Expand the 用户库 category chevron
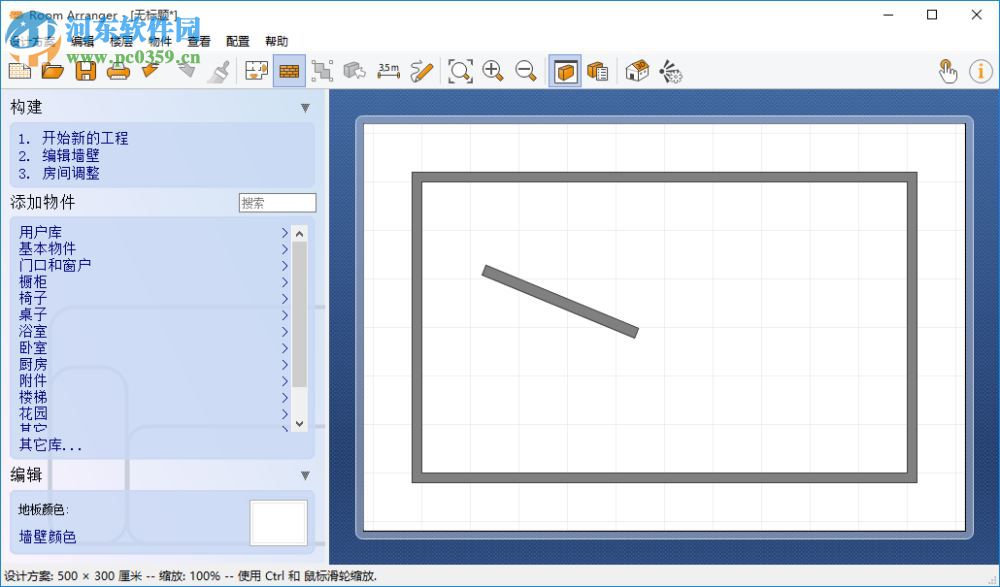 tap(284, 233)
